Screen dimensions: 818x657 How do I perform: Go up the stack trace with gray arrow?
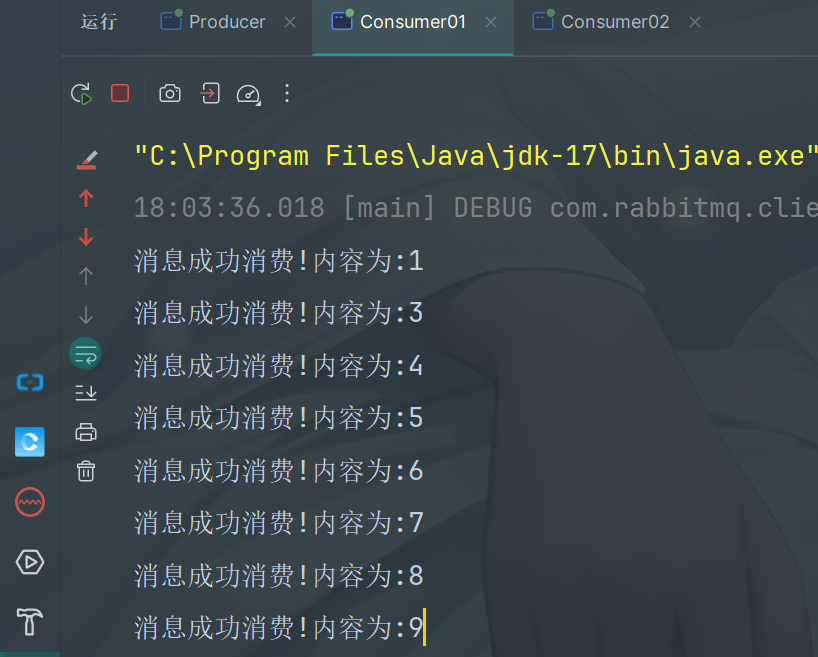(86, 276)
